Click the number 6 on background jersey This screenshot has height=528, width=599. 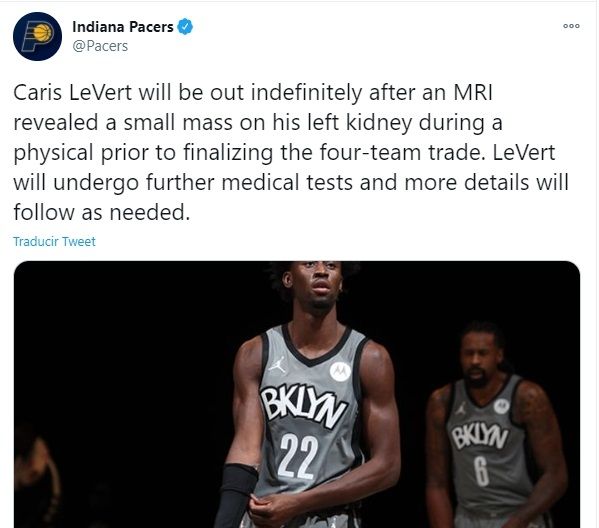tap(481, 471)
